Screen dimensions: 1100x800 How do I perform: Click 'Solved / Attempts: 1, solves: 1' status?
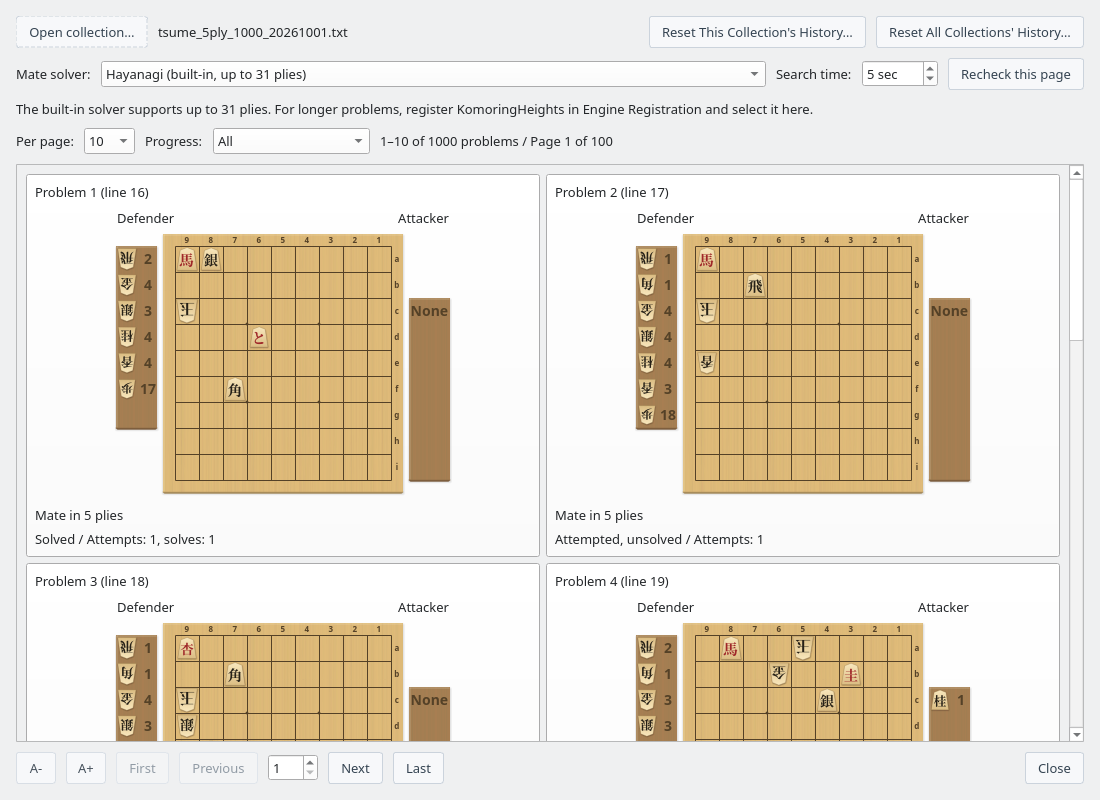(125, 540)
